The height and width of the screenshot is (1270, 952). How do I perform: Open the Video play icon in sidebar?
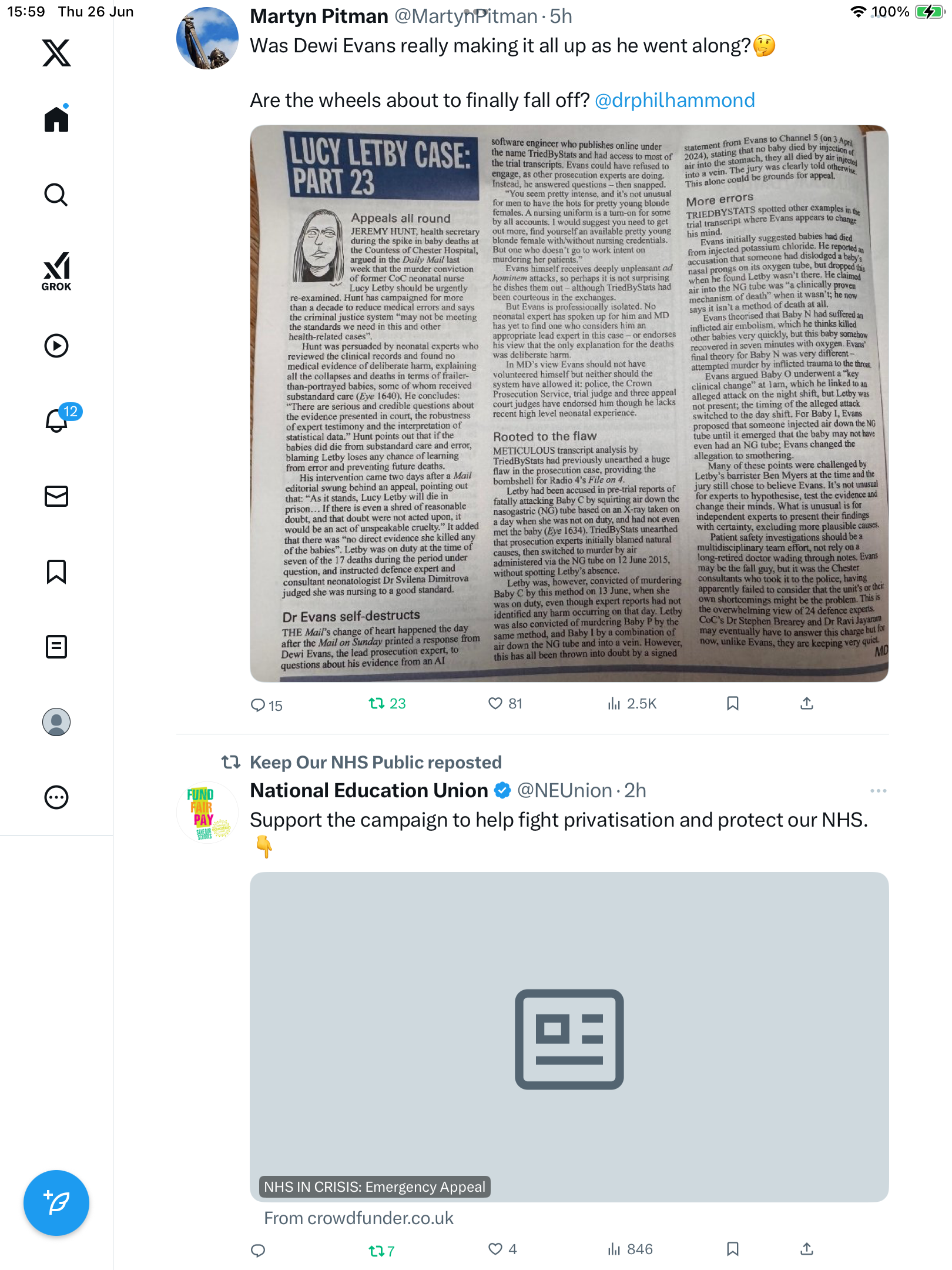(x=56, y=346)
